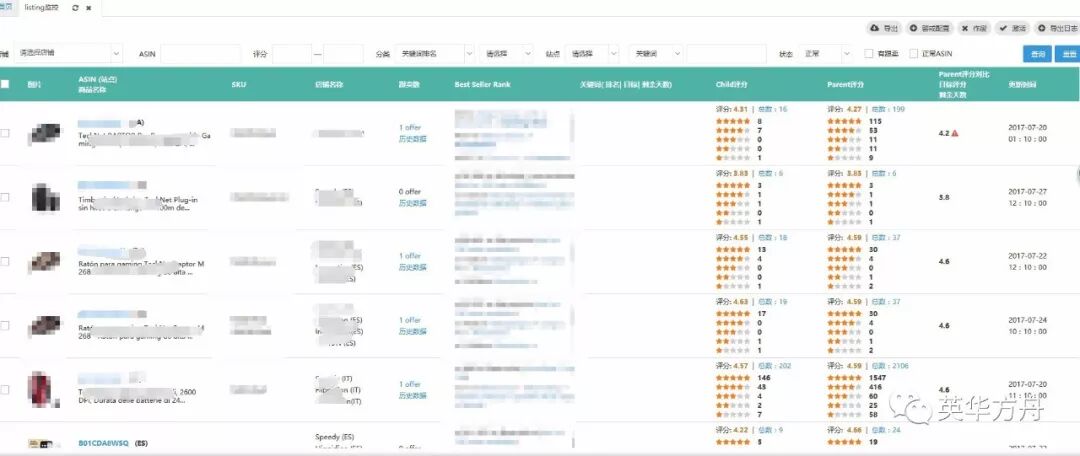Viewport: 1080px width, 456px height.
Task: Open 历史数据 link in 4.31 rating row
Action: 413,138
